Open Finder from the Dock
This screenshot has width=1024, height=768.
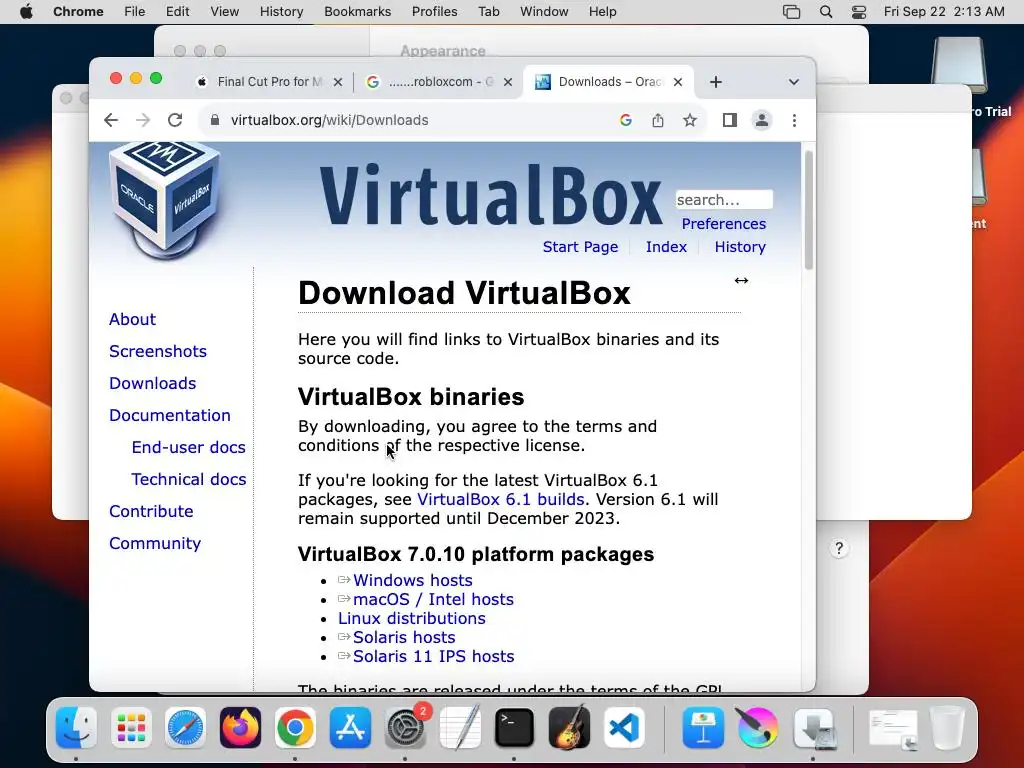click(76, 727)
